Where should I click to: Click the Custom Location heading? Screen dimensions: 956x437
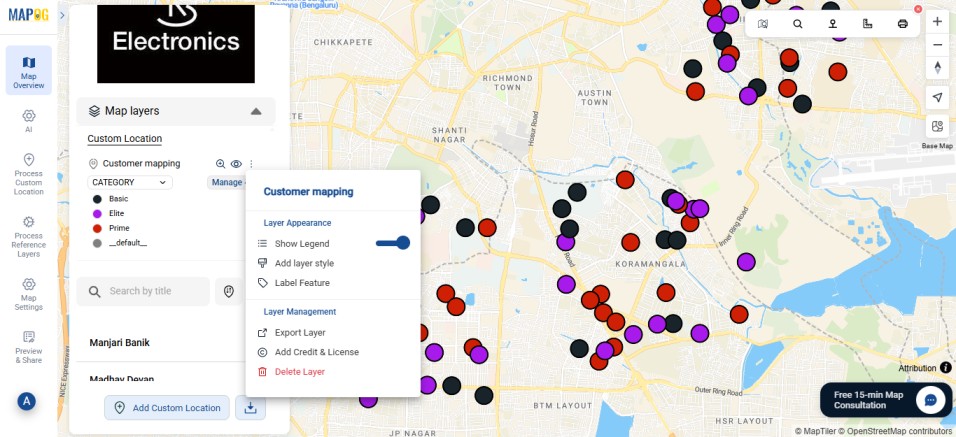coord(124,139)
